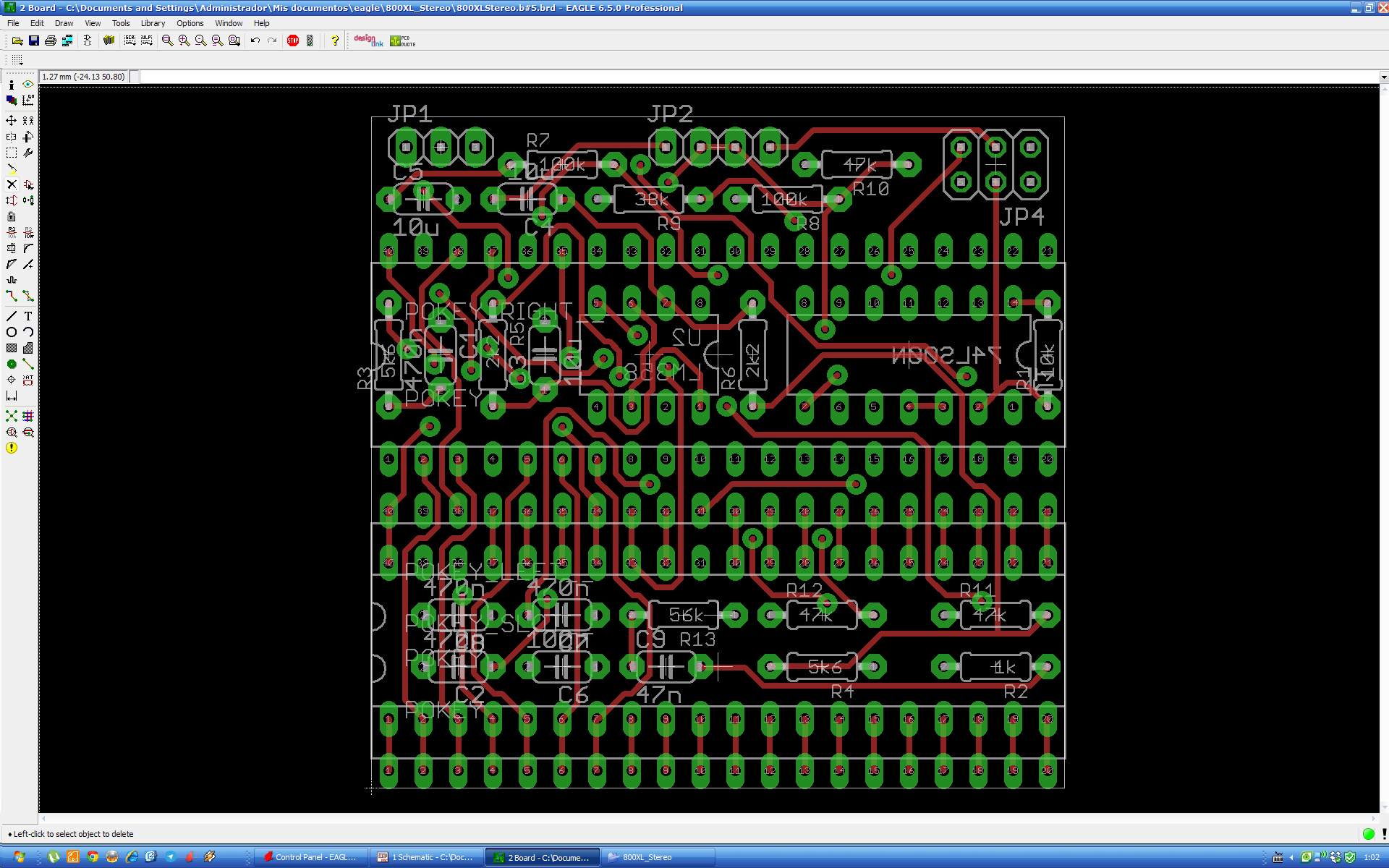Screen dimensions: 1389x868
Task: Click the DesignLink button
Action: pyautogui.click(x=368, y=41)
